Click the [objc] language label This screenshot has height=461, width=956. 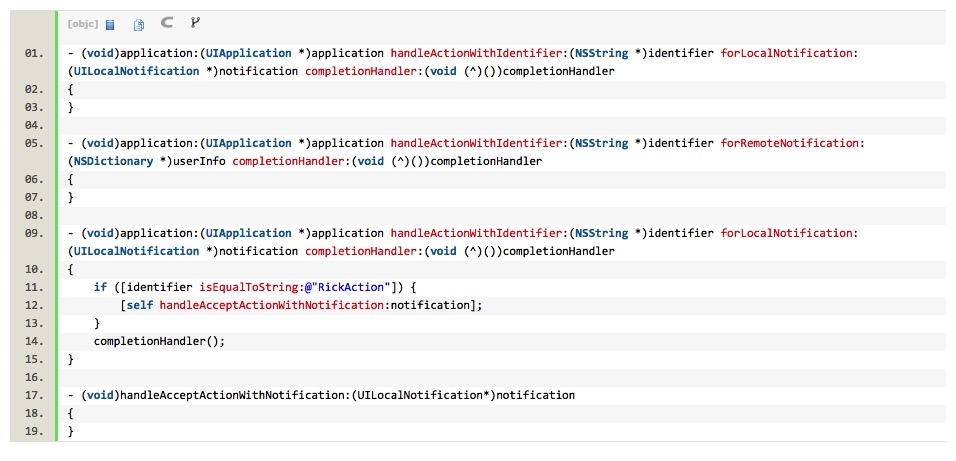point(84,24)
